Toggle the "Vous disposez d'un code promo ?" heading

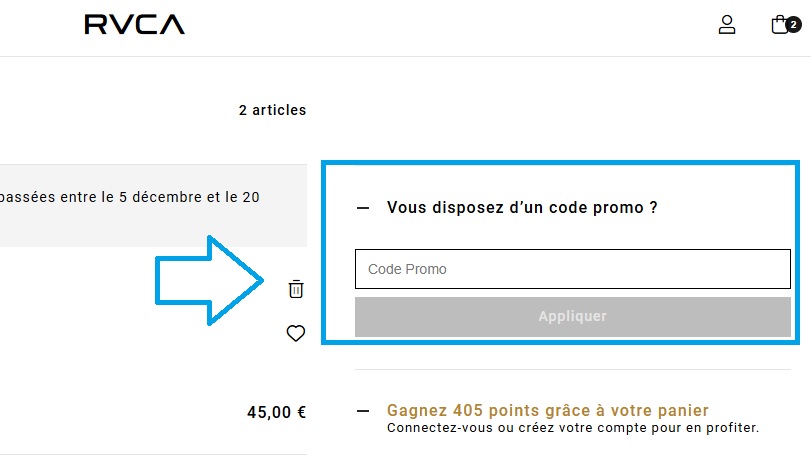pyautogui.click(x=522, y=208)
